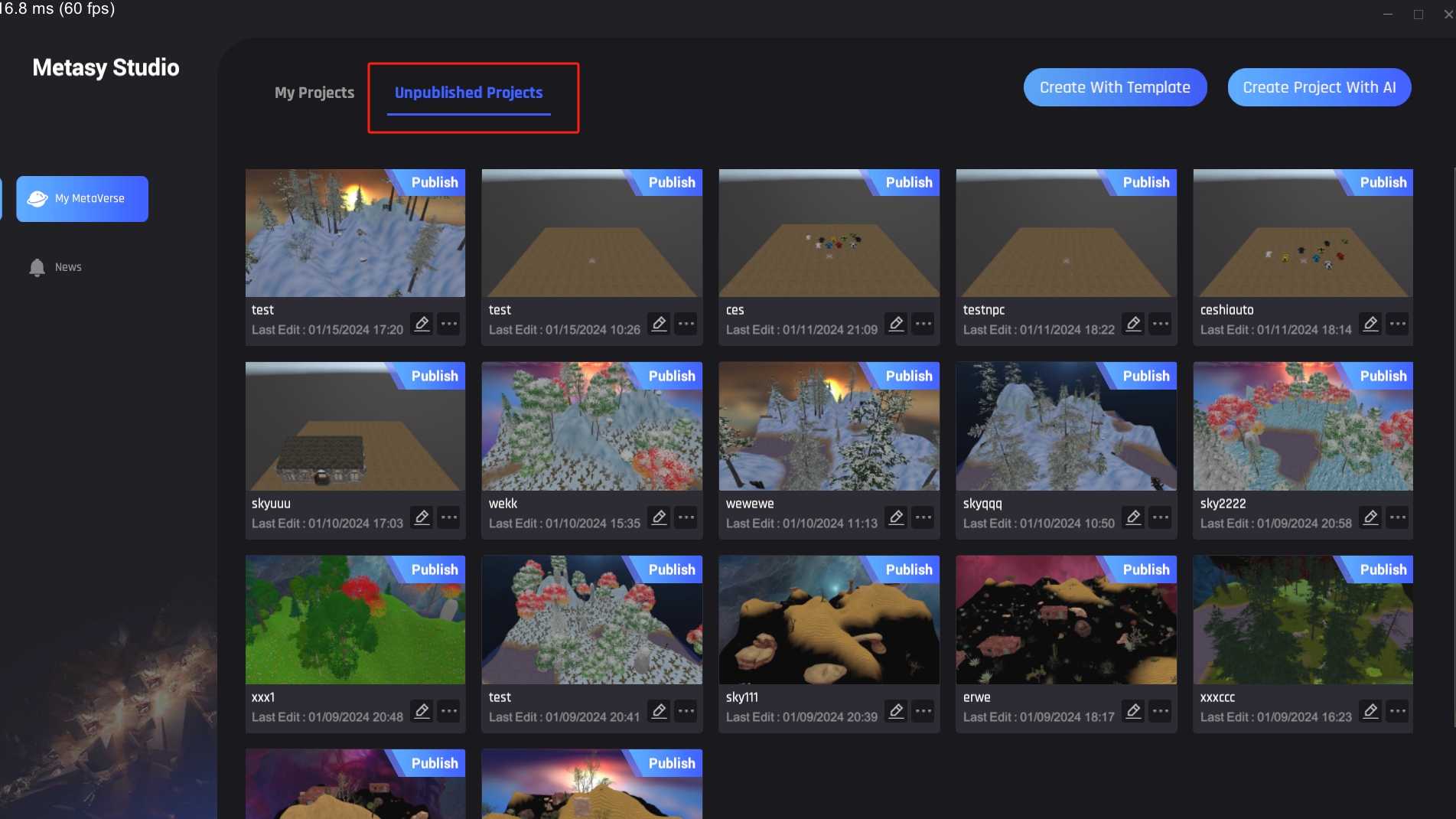
Task: Open three-dot menu for xxxccc project
Action: (x=1398, y=711)
